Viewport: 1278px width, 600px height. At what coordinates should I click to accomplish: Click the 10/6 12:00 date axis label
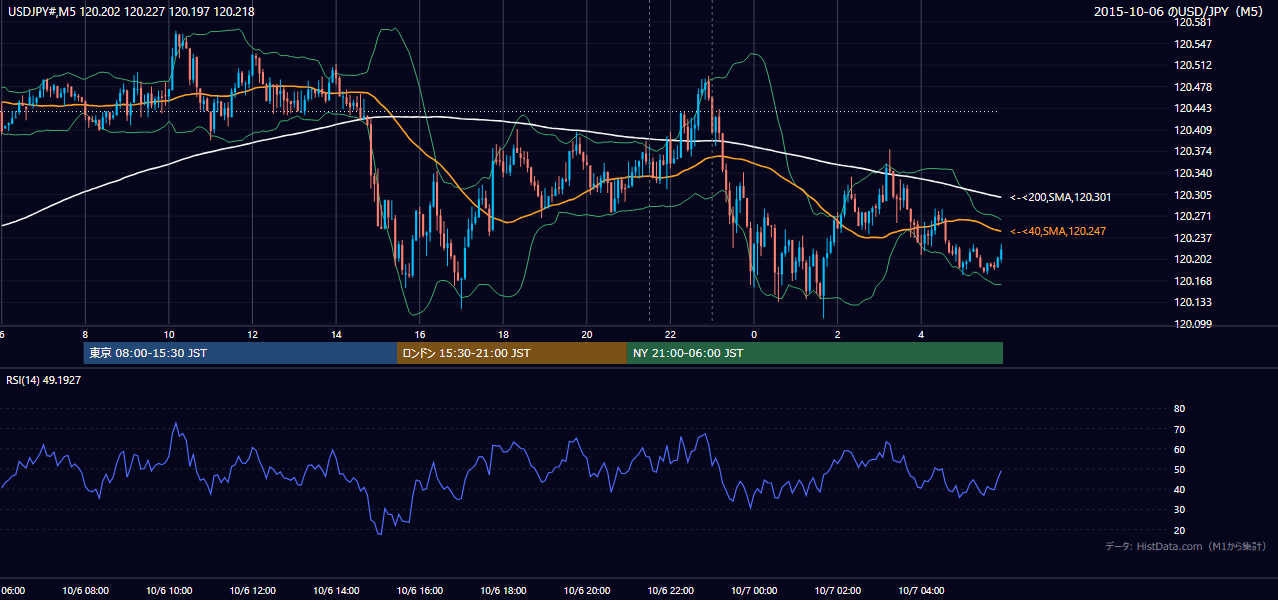pos(253,591)
